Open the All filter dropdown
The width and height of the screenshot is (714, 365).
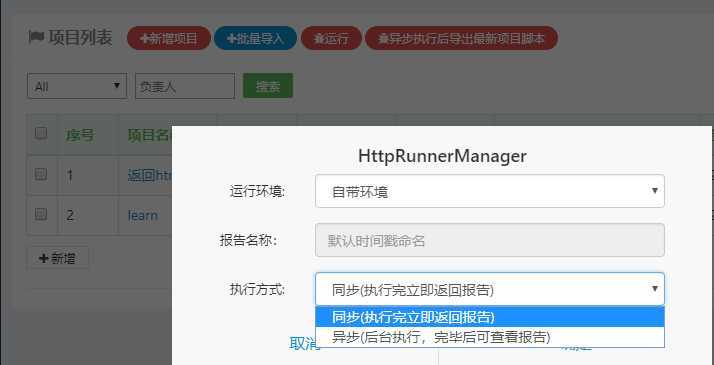(x=77, y=86)
